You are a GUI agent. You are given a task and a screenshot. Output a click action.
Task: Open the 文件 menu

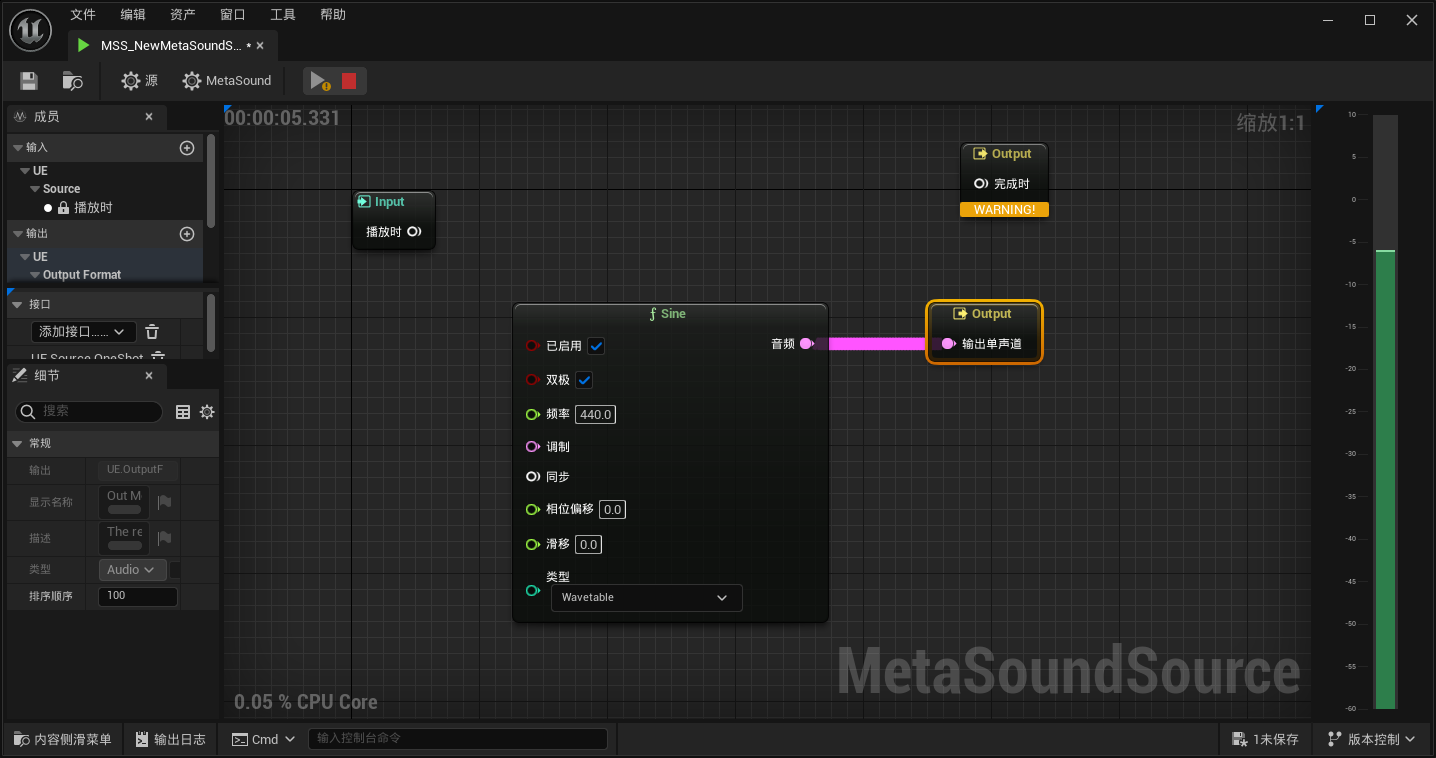pyautogui.click(x=83, y=15)
